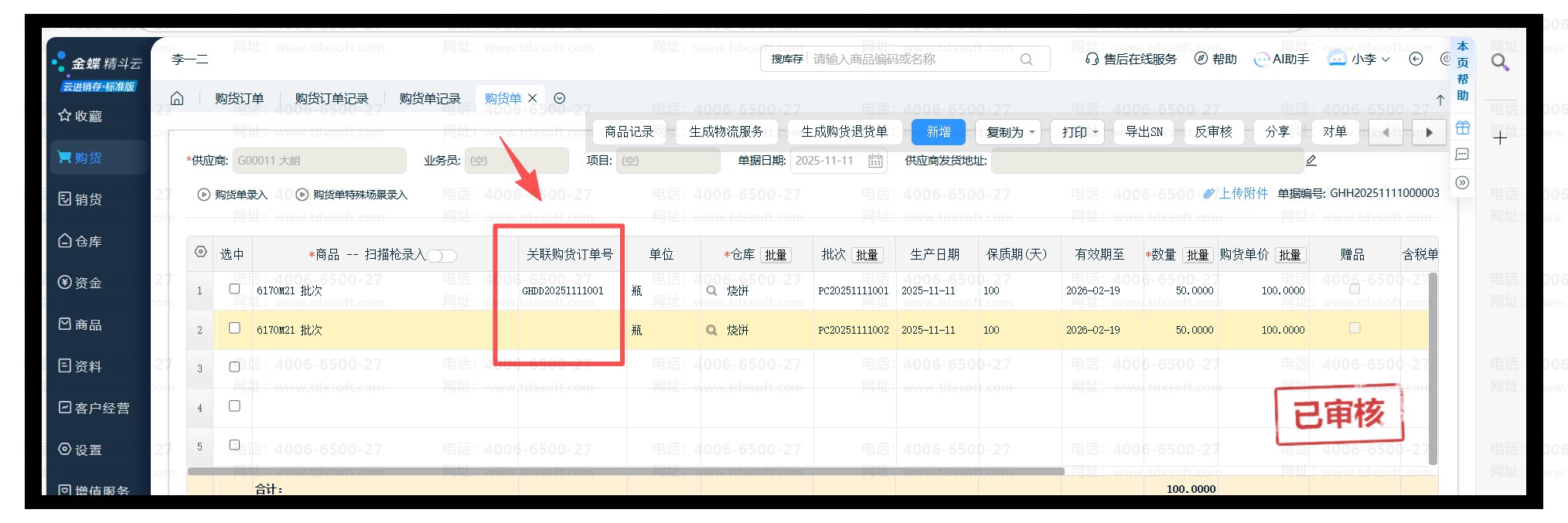This screenshot has height=523, width=1568.
Task: Click the search magnifier in product search box
Action: coord(1026,59)
